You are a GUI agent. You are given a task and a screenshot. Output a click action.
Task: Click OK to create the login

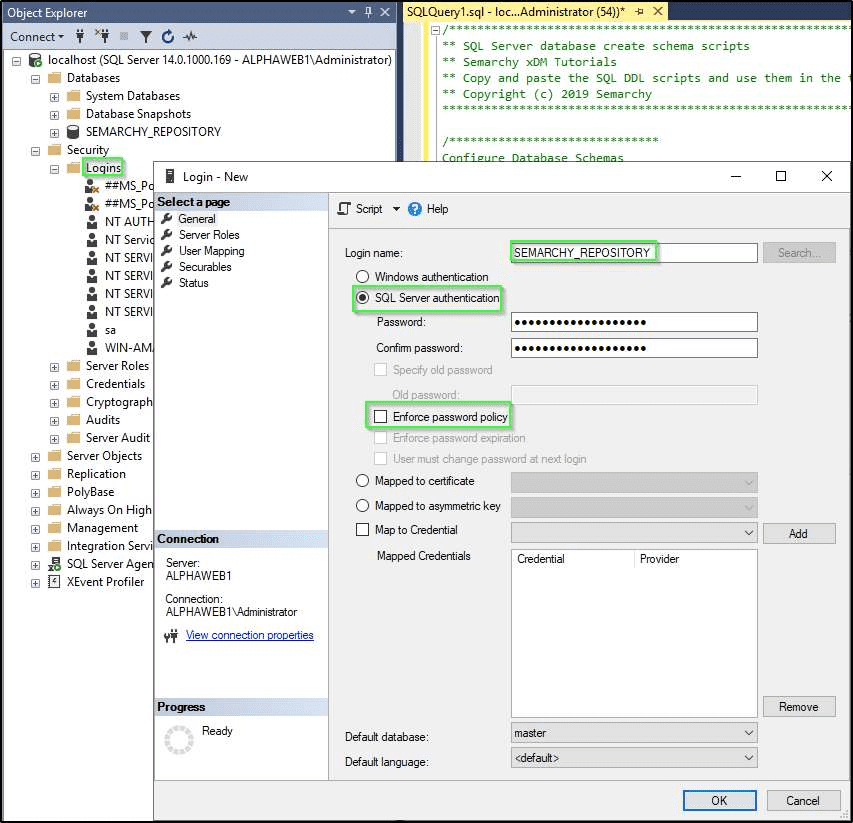pos(719,801)
